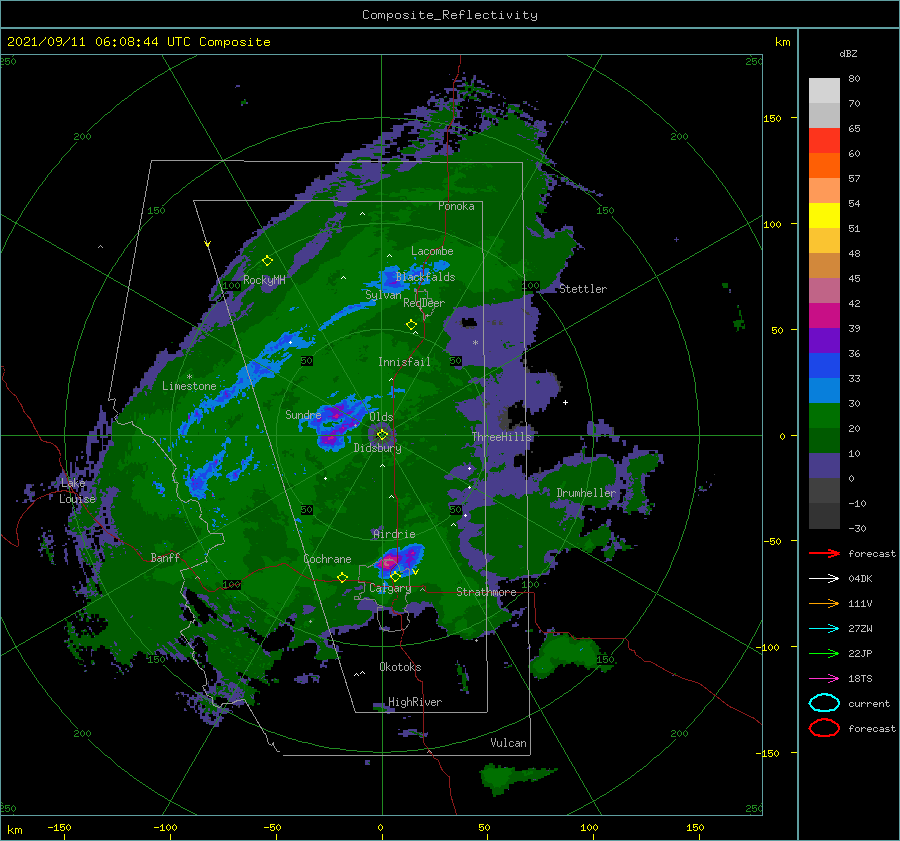Viewport: 900px width, 841px height.
Task: Click the Airdrie city label
Action: [x=394, y=534]
